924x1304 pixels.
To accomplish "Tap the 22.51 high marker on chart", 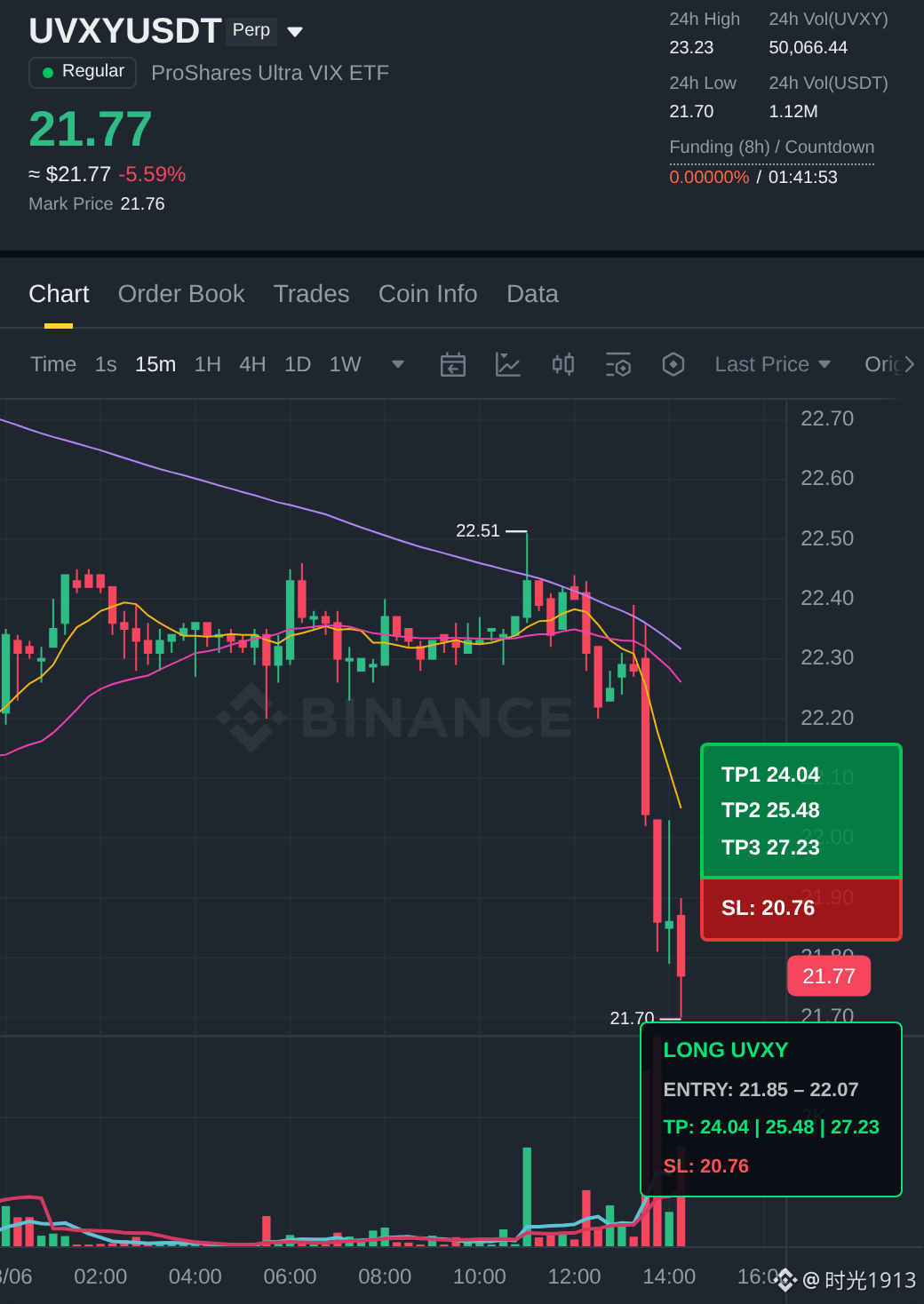I will point(478,530).
